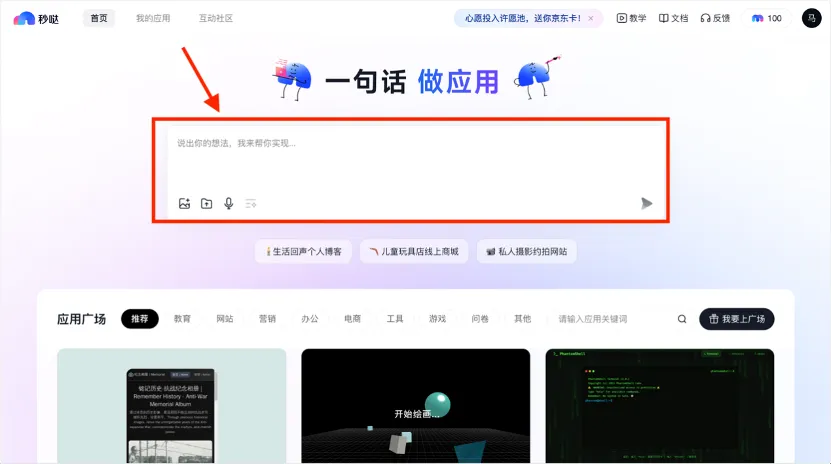Select the 电商 category

coord(352,319)
